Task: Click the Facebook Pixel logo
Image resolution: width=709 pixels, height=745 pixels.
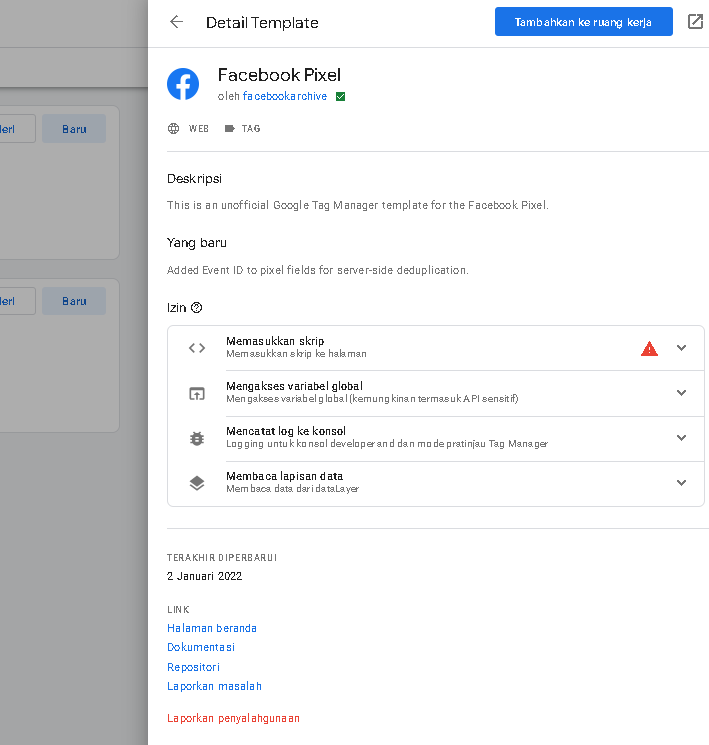Action: click(183, 84)
